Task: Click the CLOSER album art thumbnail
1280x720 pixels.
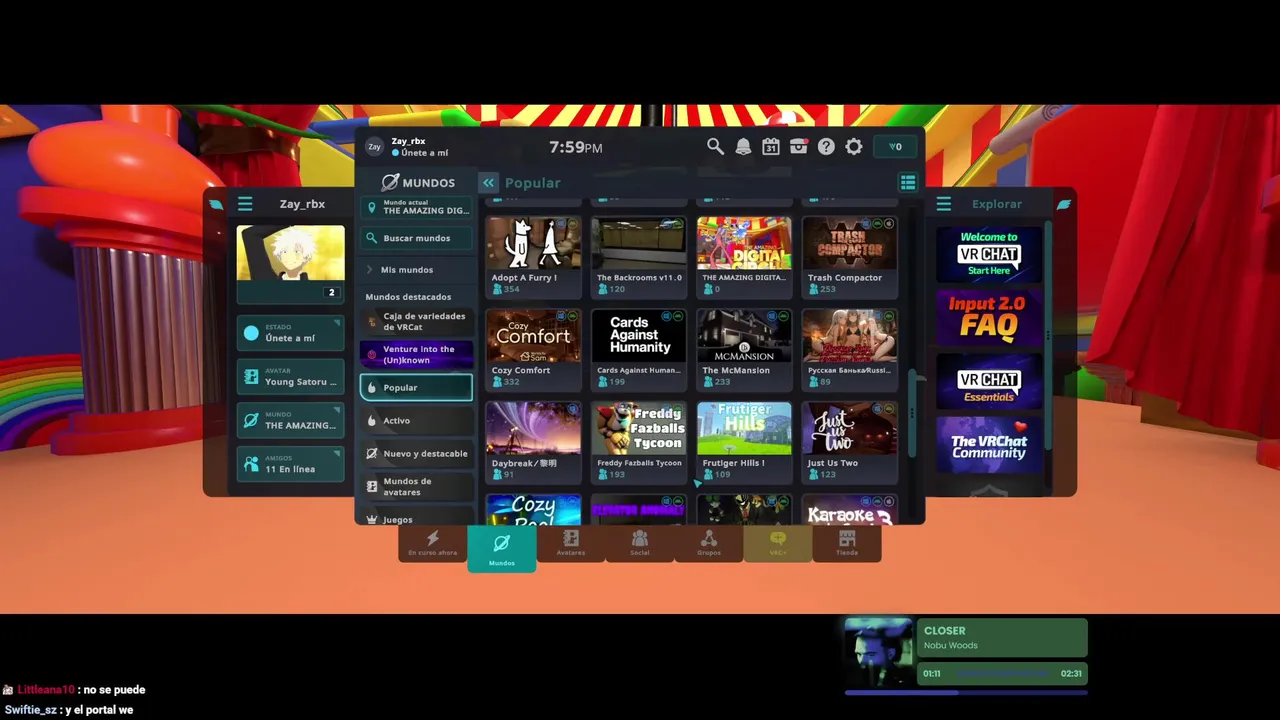Action: point(879,652)
